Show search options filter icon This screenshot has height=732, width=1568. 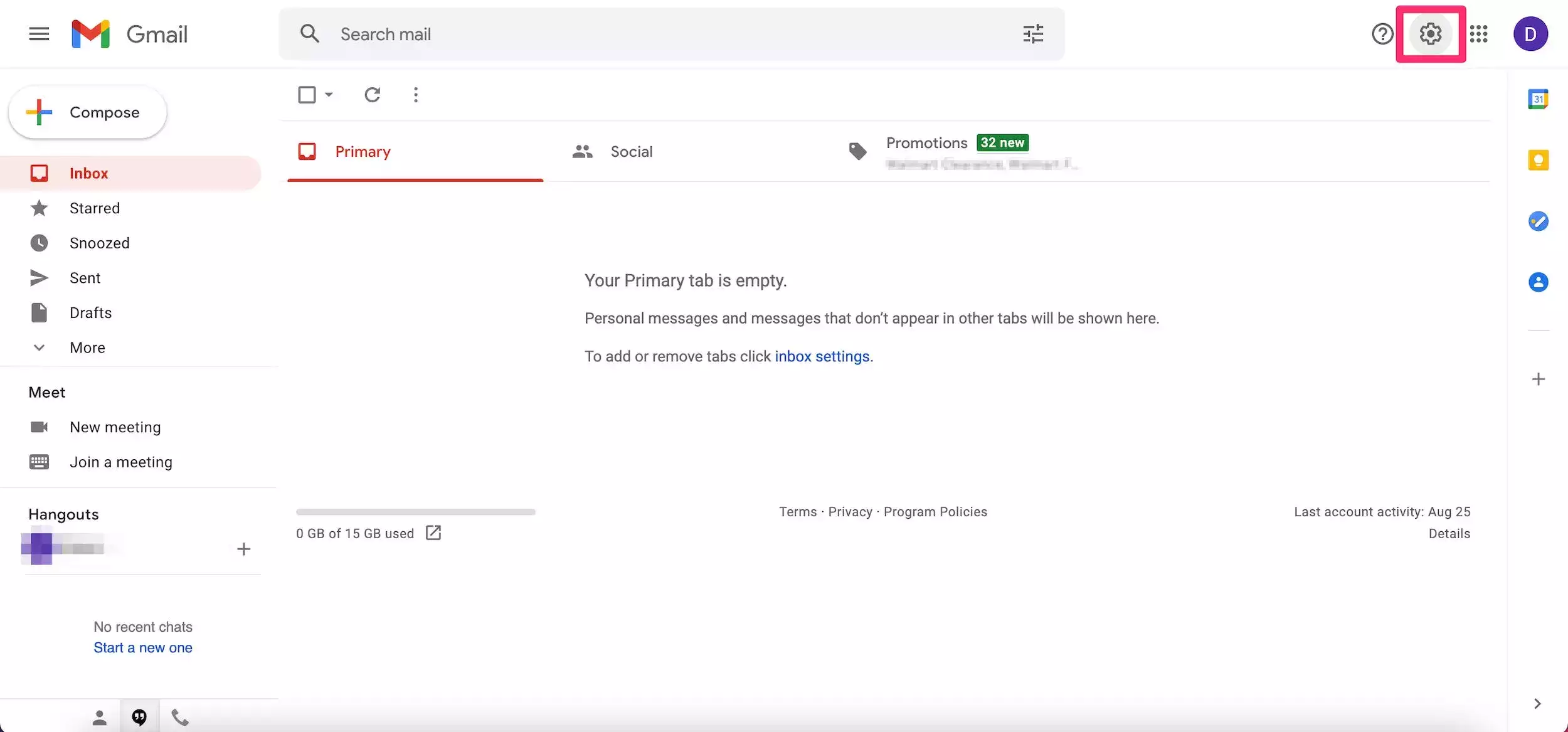tap(1033, 34)
